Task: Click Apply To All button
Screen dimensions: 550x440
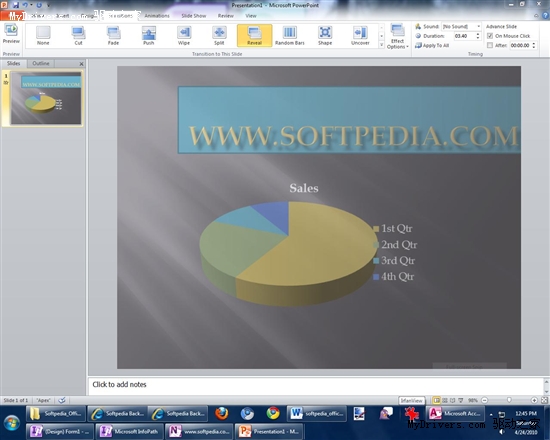Action: click(432, 46)
